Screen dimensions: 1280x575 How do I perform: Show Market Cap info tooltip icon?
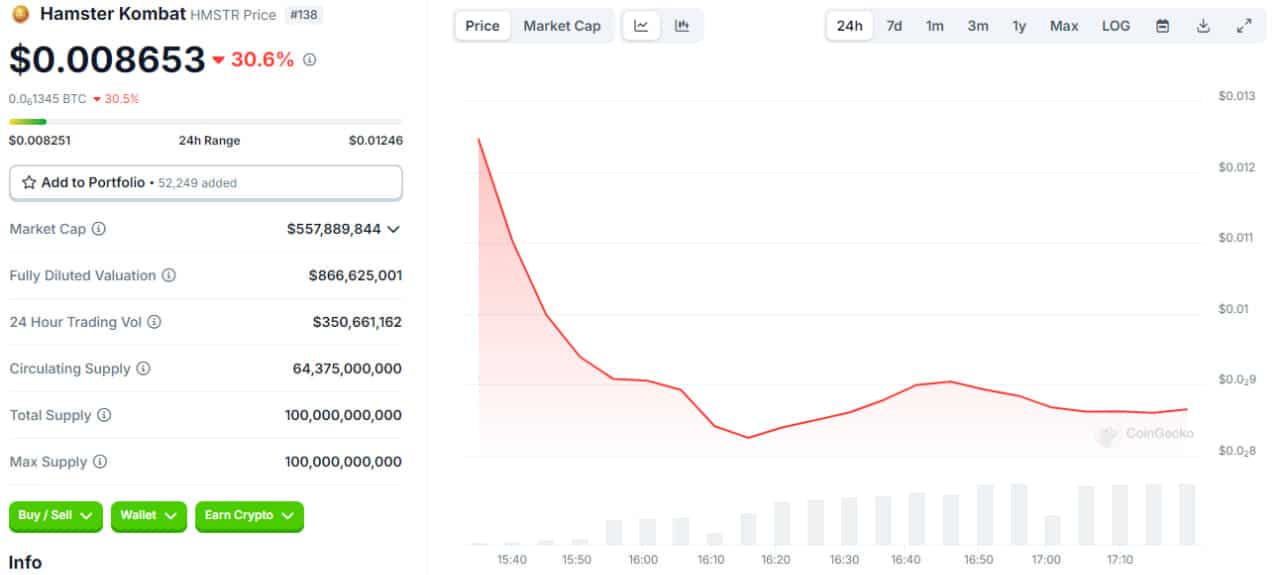(x=99, y=229)
